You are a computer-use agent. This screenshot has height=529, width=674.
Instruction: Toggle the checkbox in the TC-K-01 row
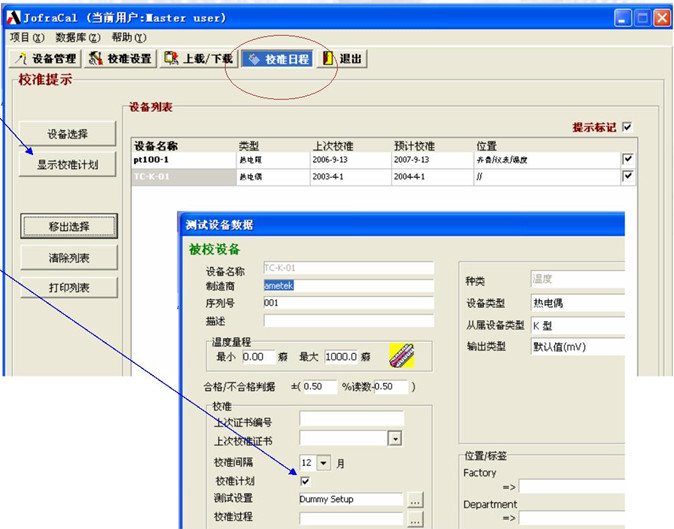[627, 176]
